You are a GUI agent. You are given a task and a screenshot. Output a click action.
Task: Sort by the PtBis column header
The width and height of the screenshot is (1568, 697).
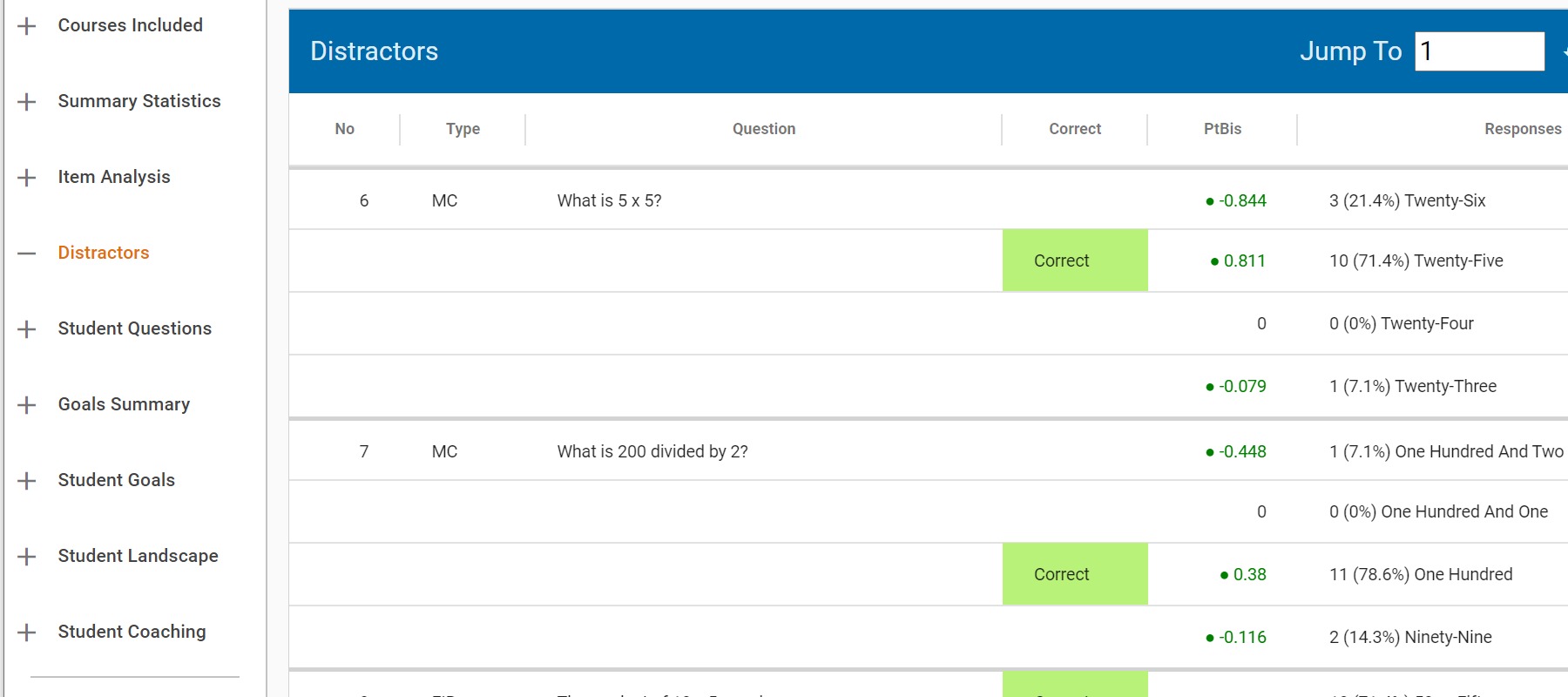point(1222,129)
